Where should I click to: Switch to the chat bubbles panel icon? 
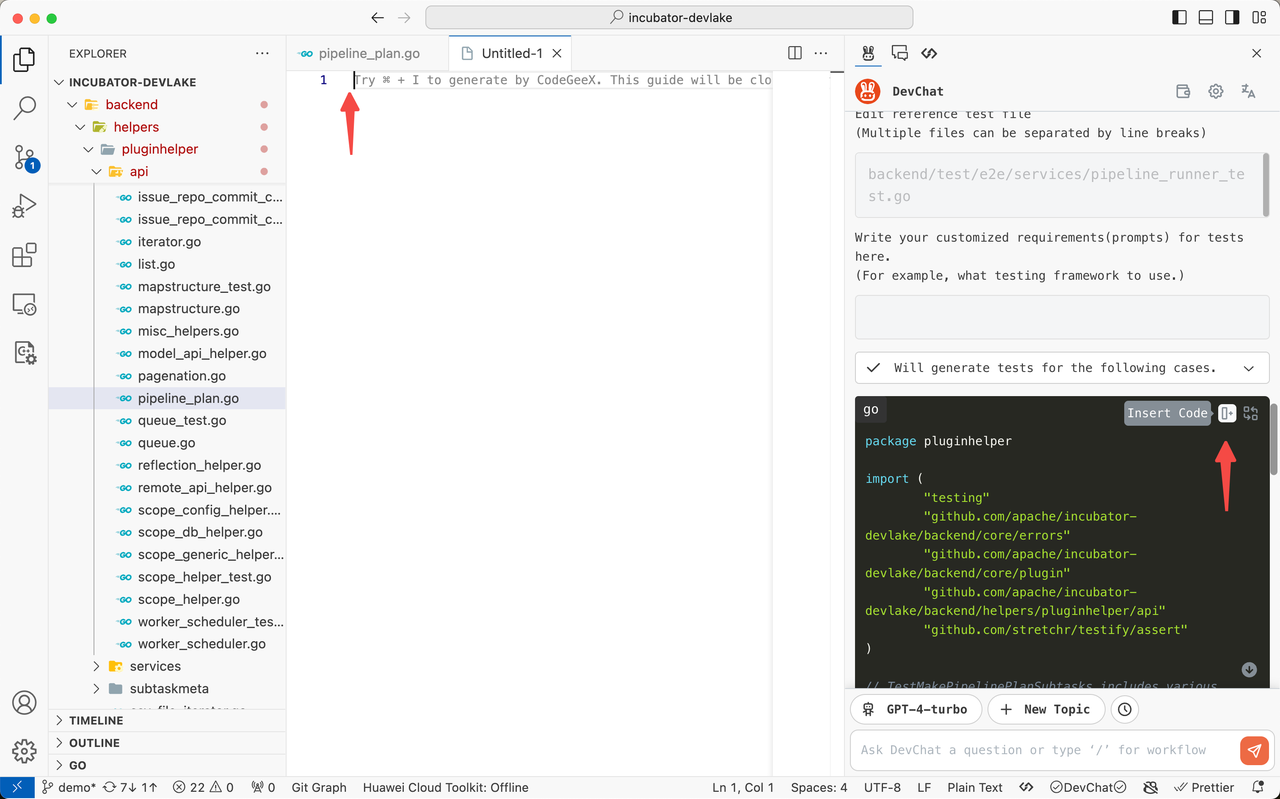[899, 53]
